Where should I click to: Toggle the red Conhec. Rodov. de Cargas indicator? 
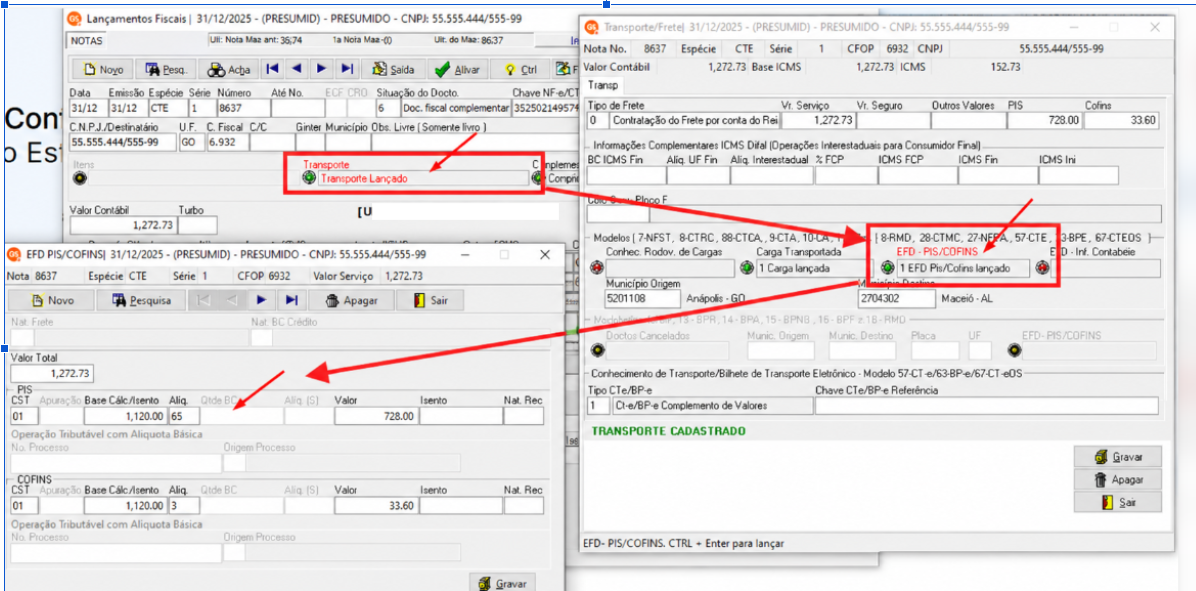596,268
